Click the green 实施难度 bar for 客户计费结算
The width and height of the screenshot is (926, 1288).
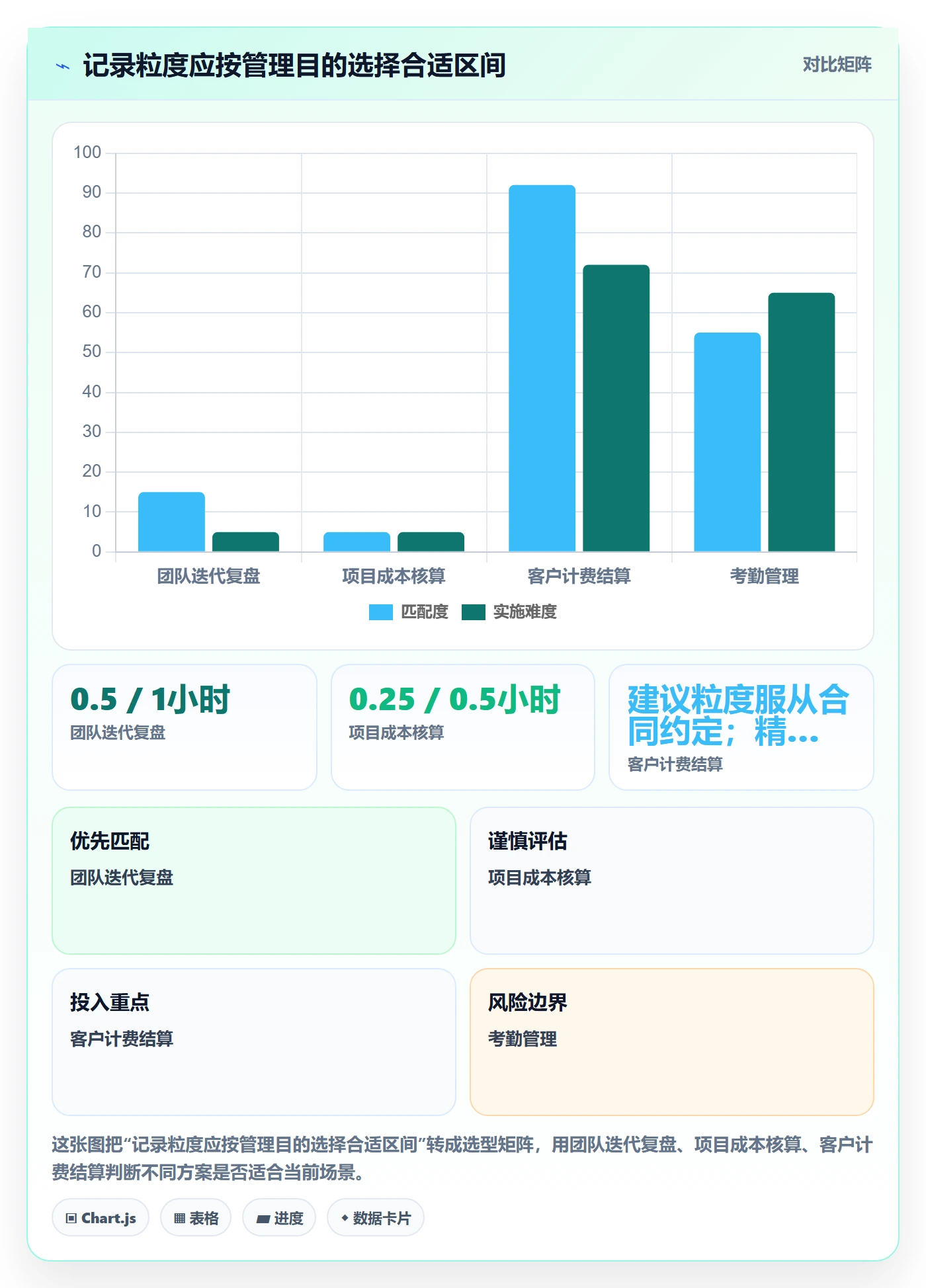point(616,408)
